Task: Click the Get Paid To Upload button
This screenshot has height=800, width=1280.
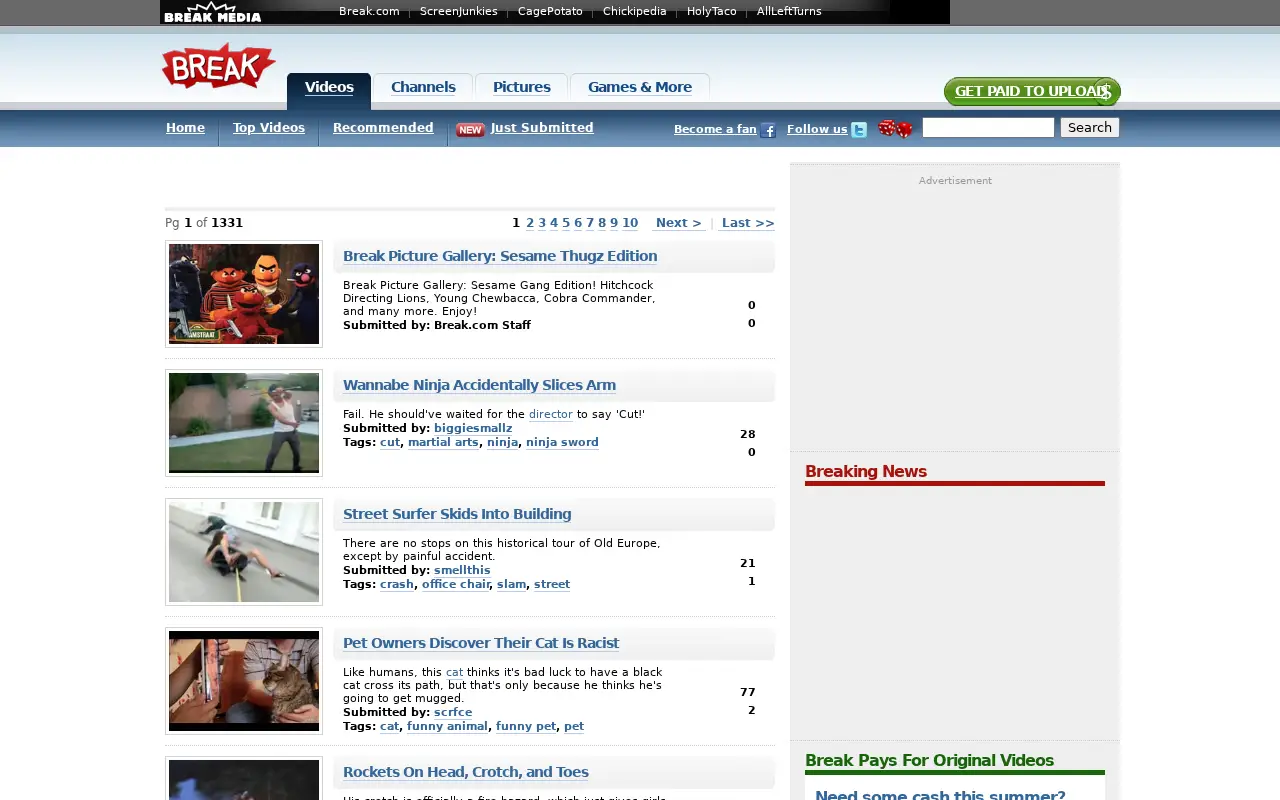Action: 1032,92
